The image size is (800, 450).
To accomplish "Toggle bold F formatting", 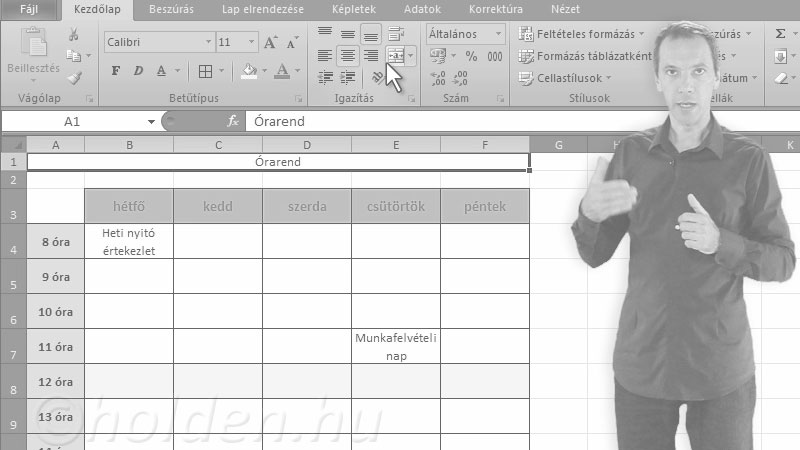I will tap(116, 71).
